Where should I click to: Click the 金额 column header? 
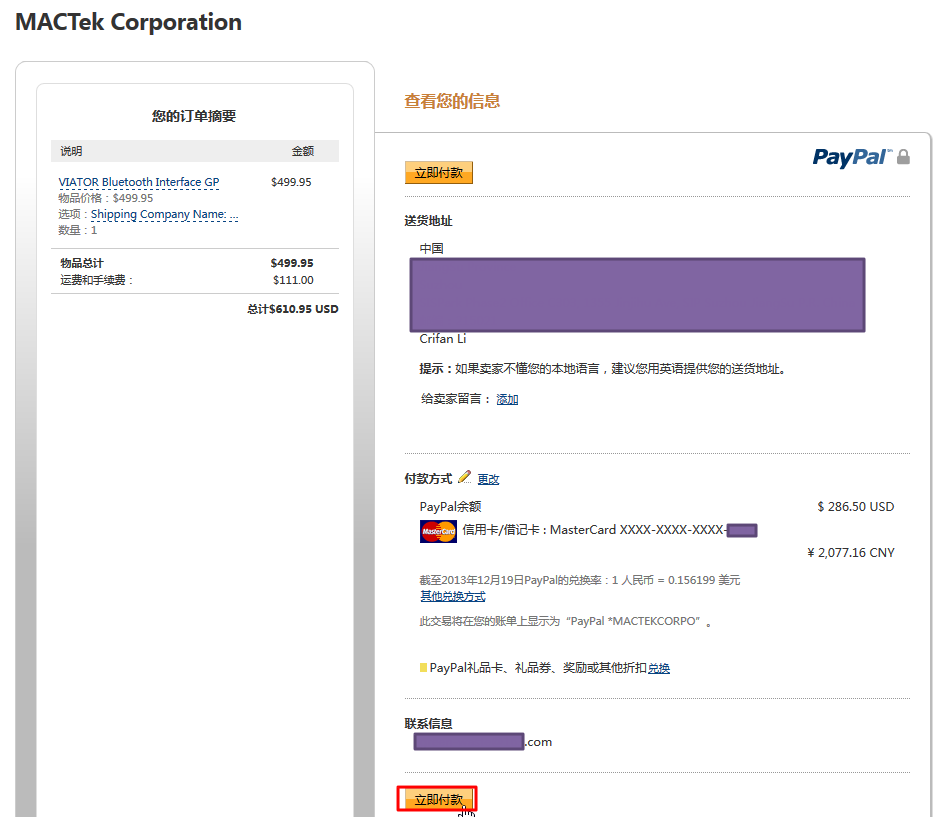[303, 151]
